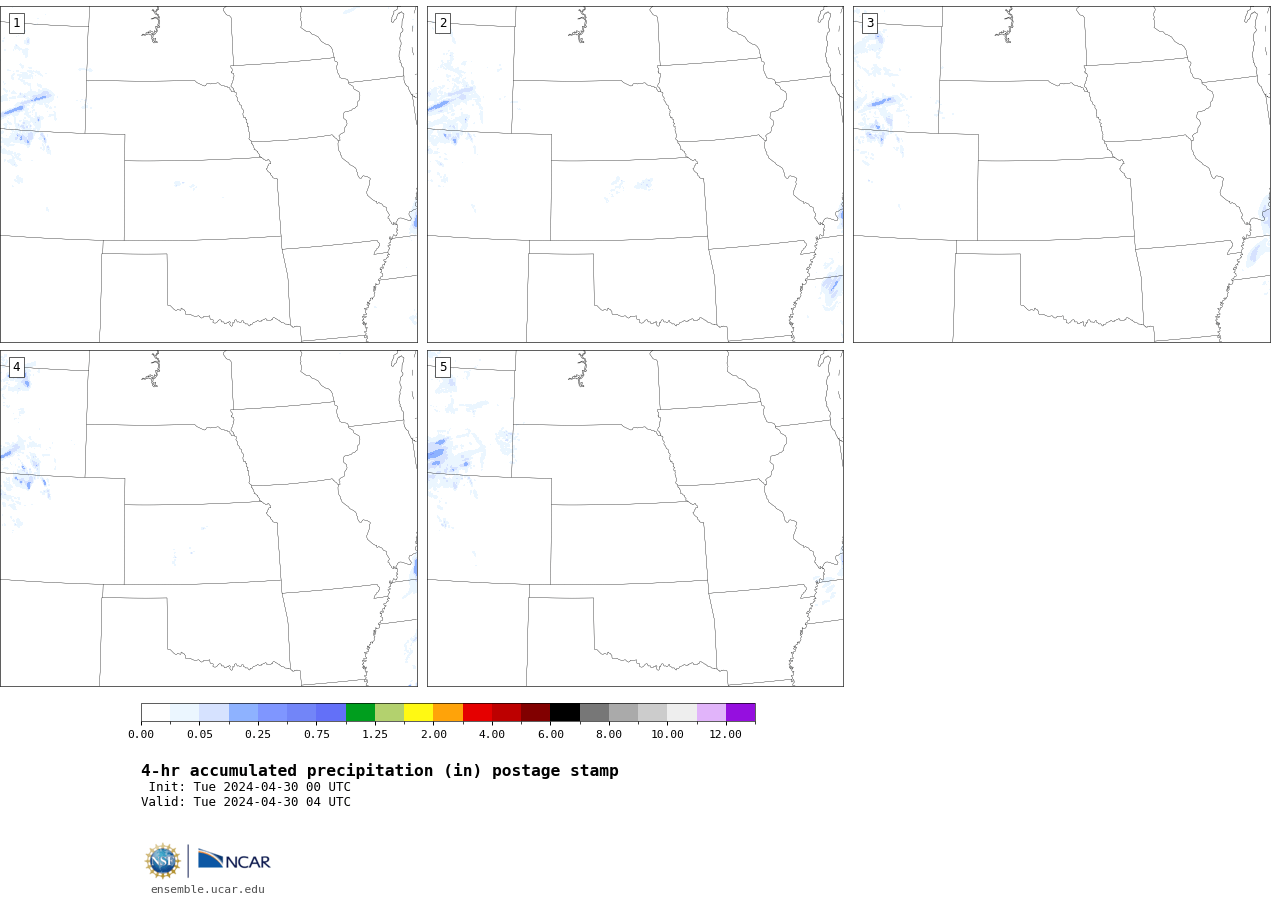Click the Init: Tue 2024-04-30 00 UTC line
This screenshot has width=1280, height=901.
point(250,787)
